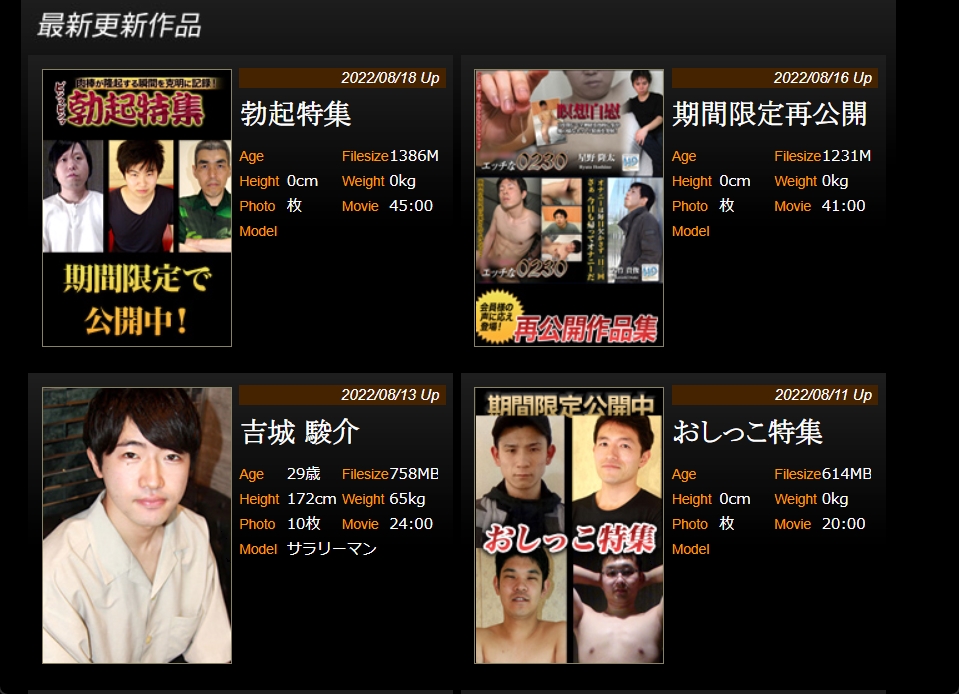Click the 2022/08/18 Up date bar

[342, 78]
